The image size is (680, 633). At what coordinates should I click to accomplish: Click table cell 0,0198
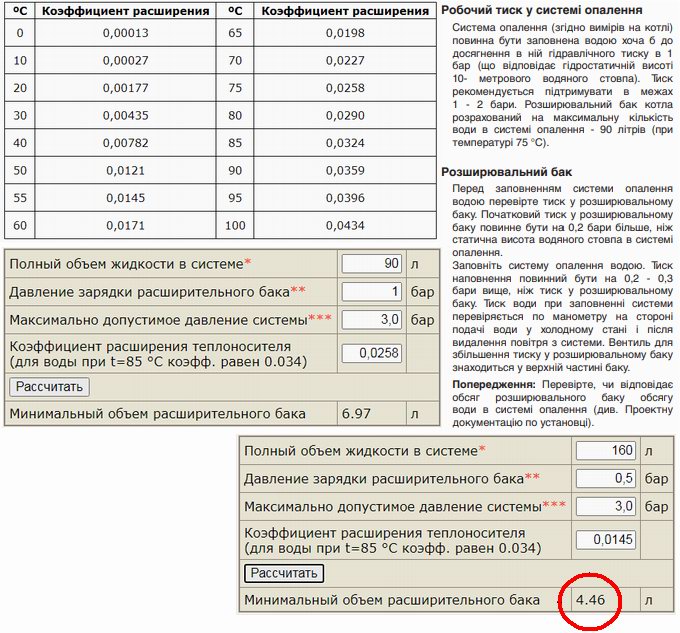345,33
